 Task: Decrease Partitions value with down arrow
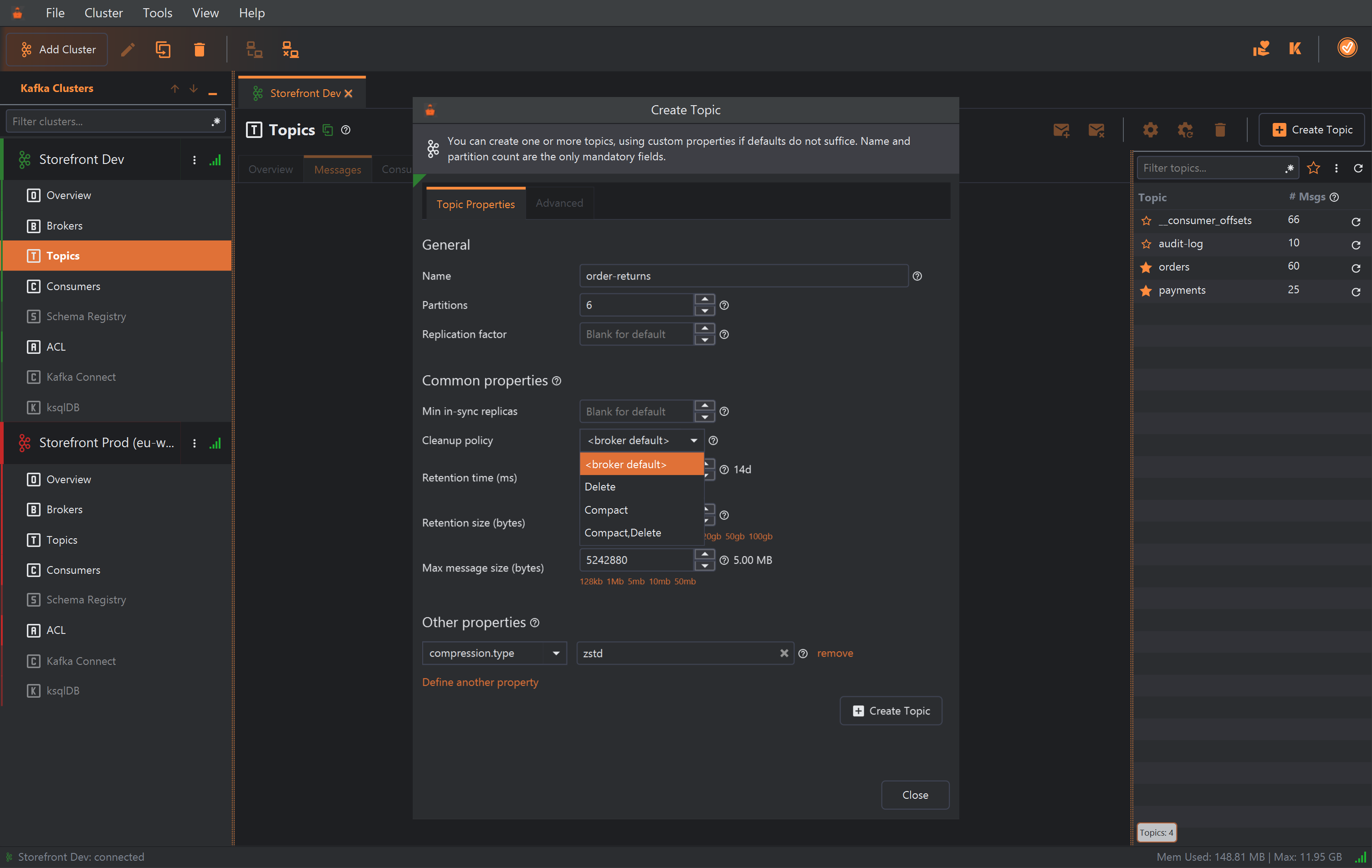coord(705,311)
